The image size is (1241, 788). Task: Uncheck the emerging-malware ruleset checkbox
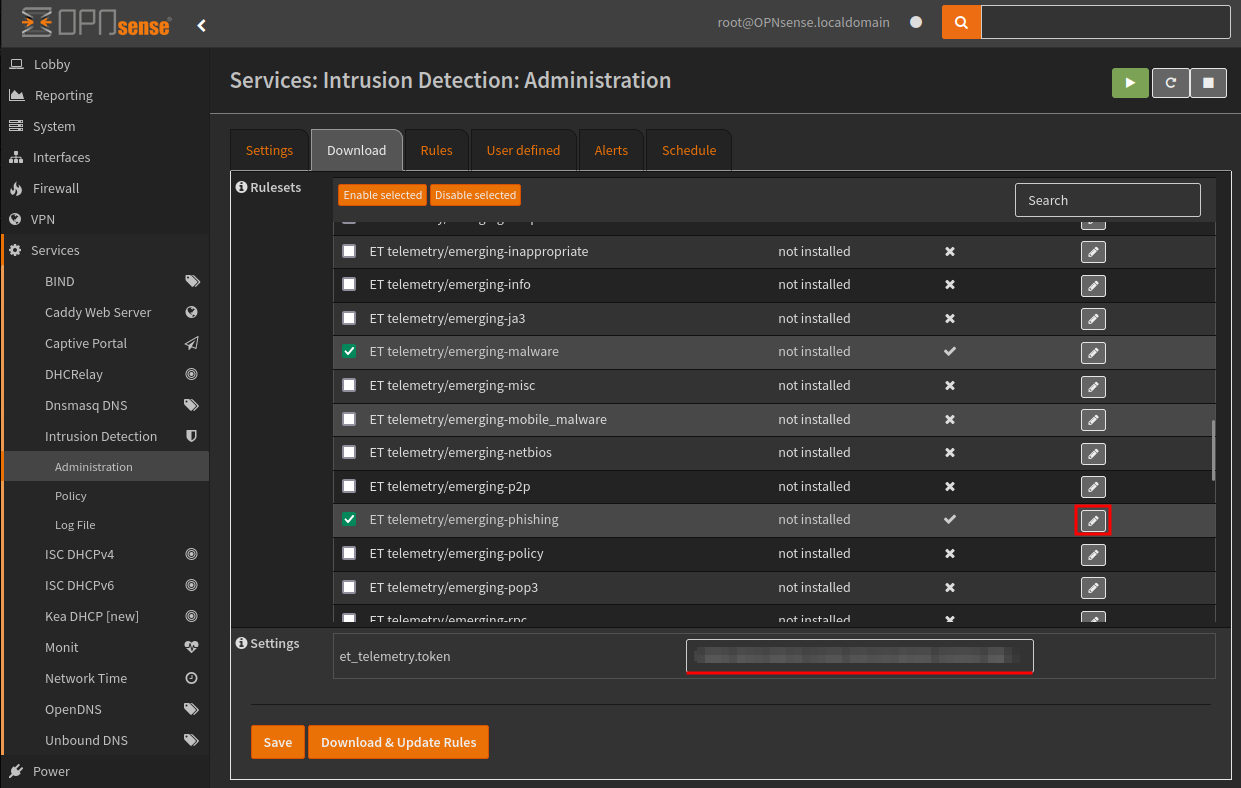(349, 351)
